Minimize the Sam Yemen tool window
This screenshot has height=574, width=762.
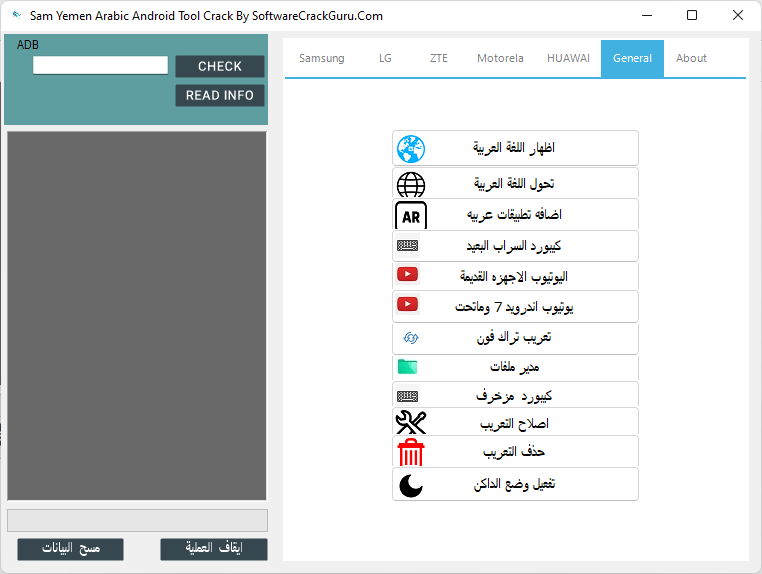pos(647,16)
